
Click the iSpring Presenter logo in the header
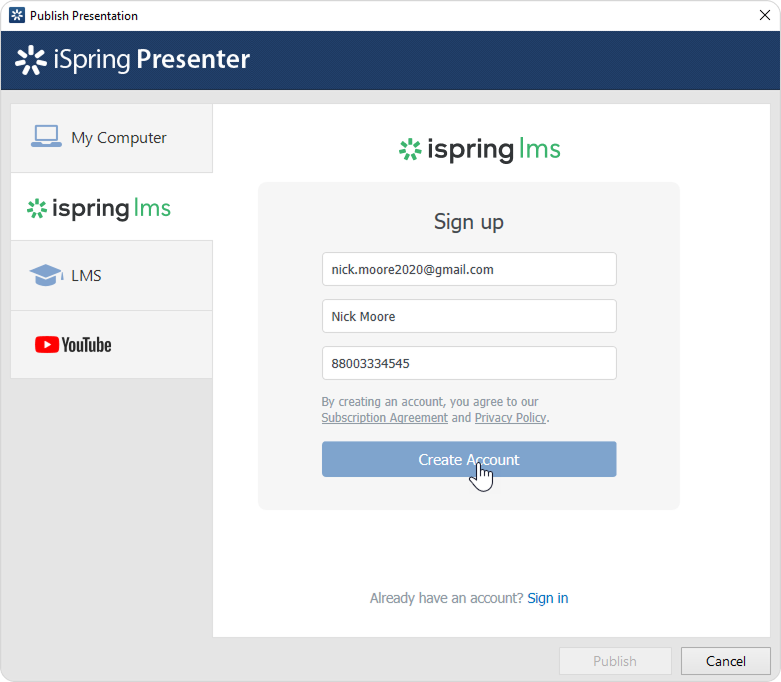coord(133,60)
